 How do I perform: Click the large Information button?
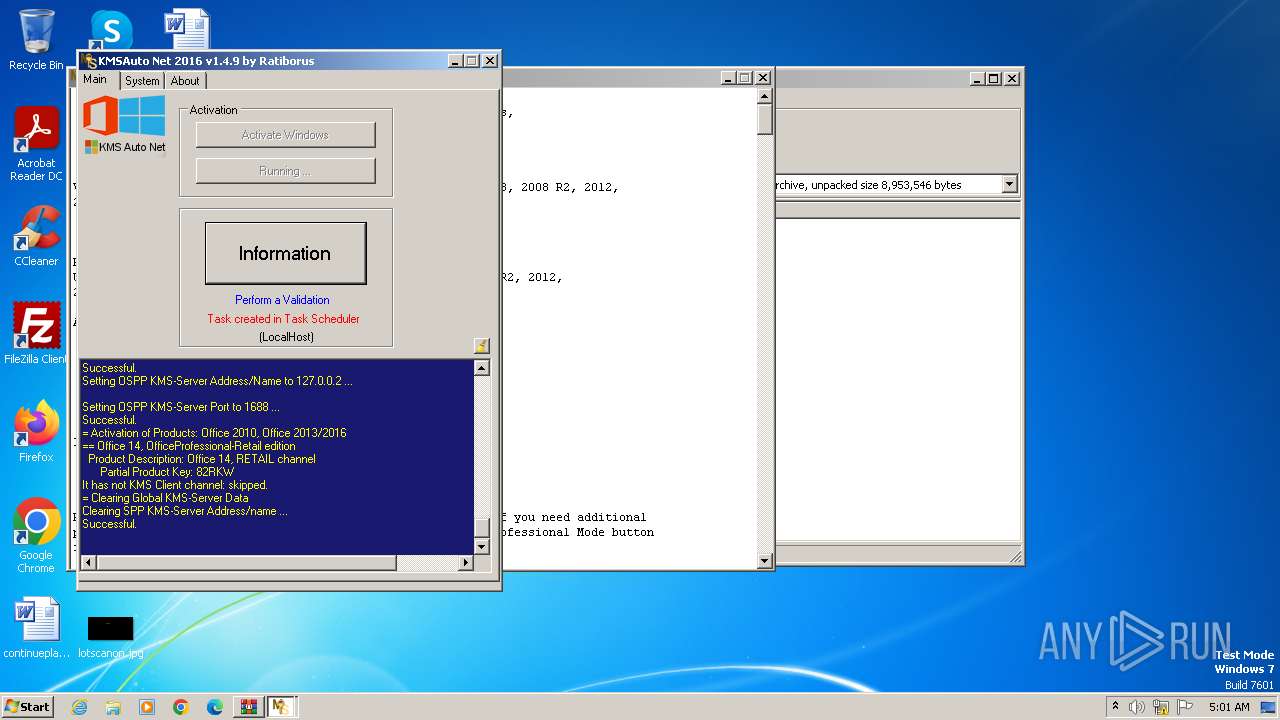[x=285, y=253]
